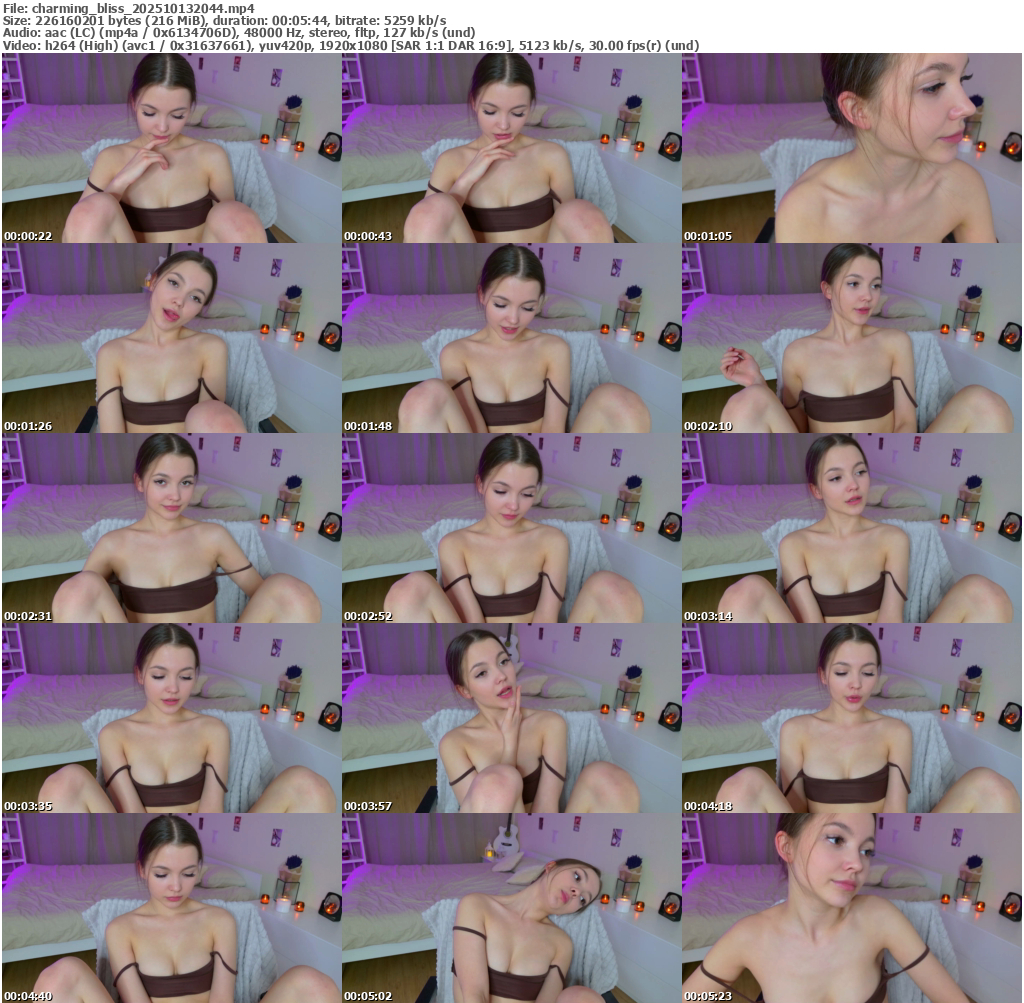
Task: Open the thumbnail stamped 00:02:31
Action: pyautogui.click(x=171, y=528)
